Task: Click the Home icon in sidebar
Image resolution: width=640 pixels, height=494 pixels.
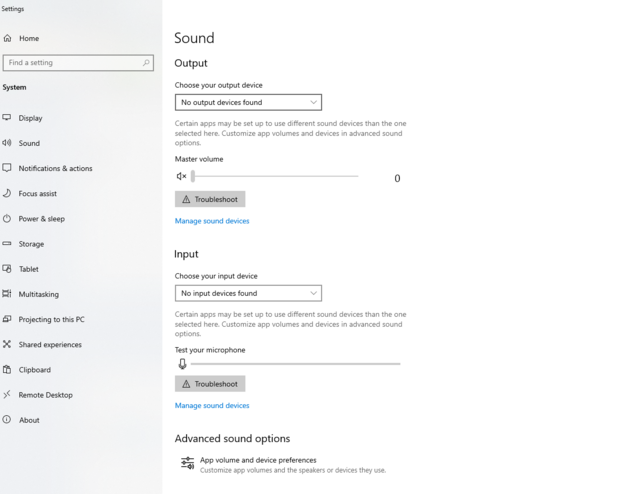Action: pos(8,38)
